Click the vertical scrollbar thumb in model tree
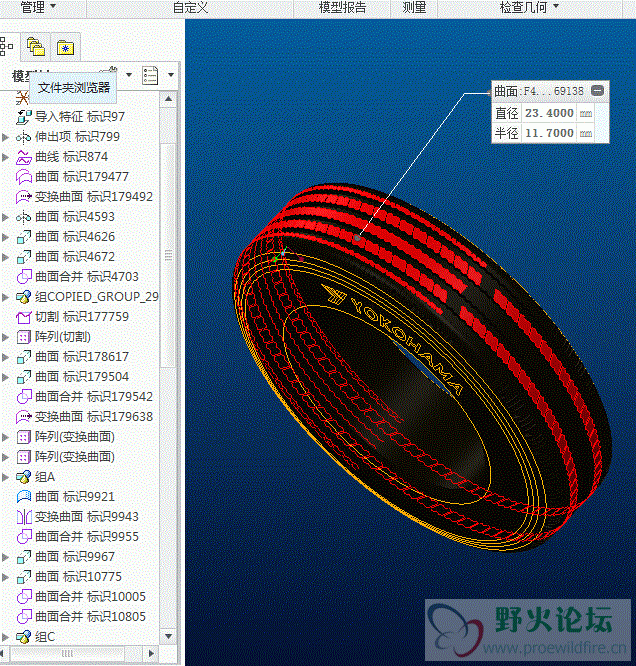The image size is (636, 666). [x=168, y=255]
